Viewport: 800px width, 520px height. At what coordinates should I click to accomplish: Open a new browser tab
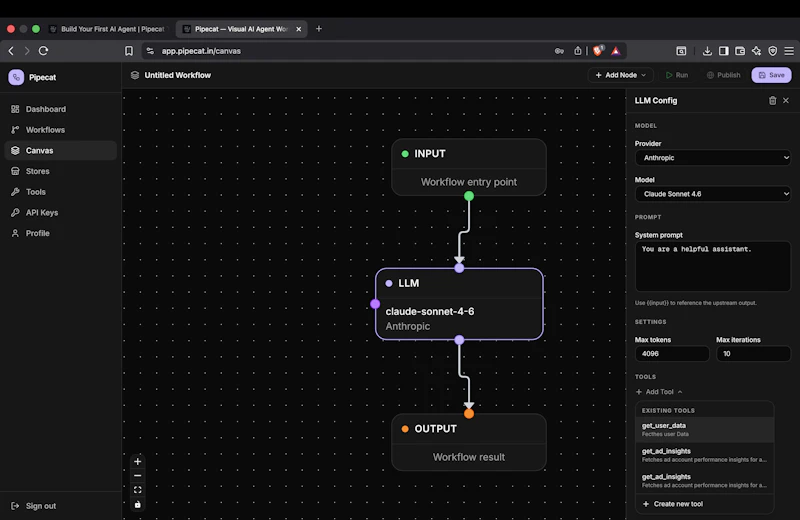click(x=319, y=29)
